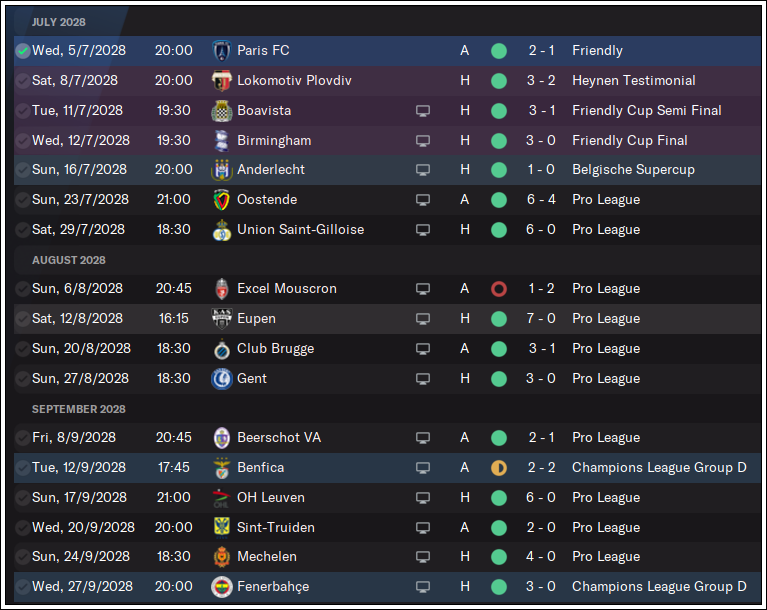This screenshot has width=767, height=610.
Task: Open the Belgische Supercup competition link
Action: click(x=633, y=170)
